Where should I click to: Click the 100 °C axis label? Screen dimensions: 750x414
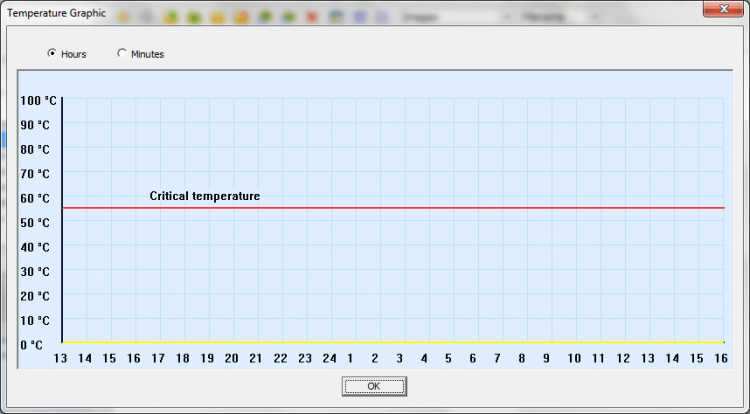38,100
